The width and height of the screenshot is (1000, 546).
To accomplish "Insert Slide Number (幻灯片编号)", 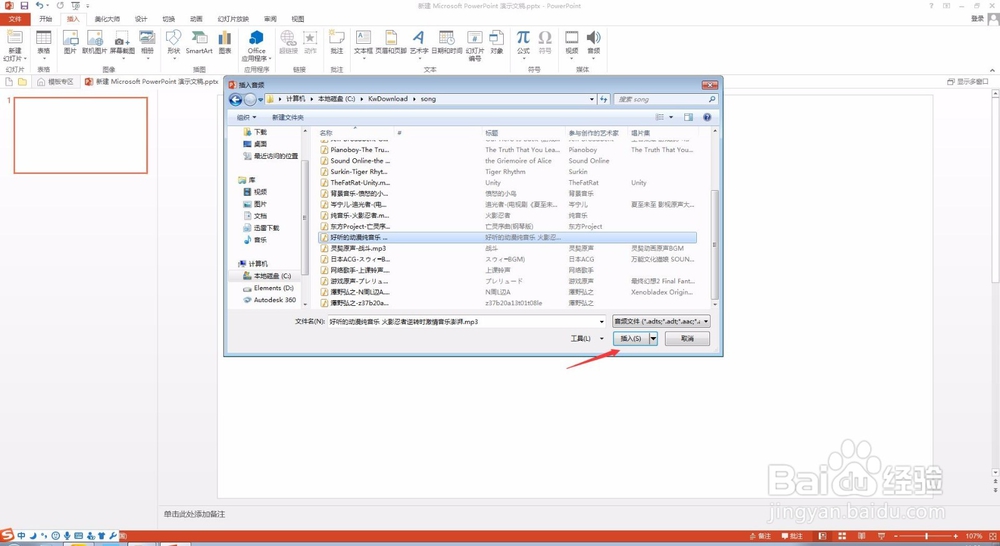I will click(474, 45).
